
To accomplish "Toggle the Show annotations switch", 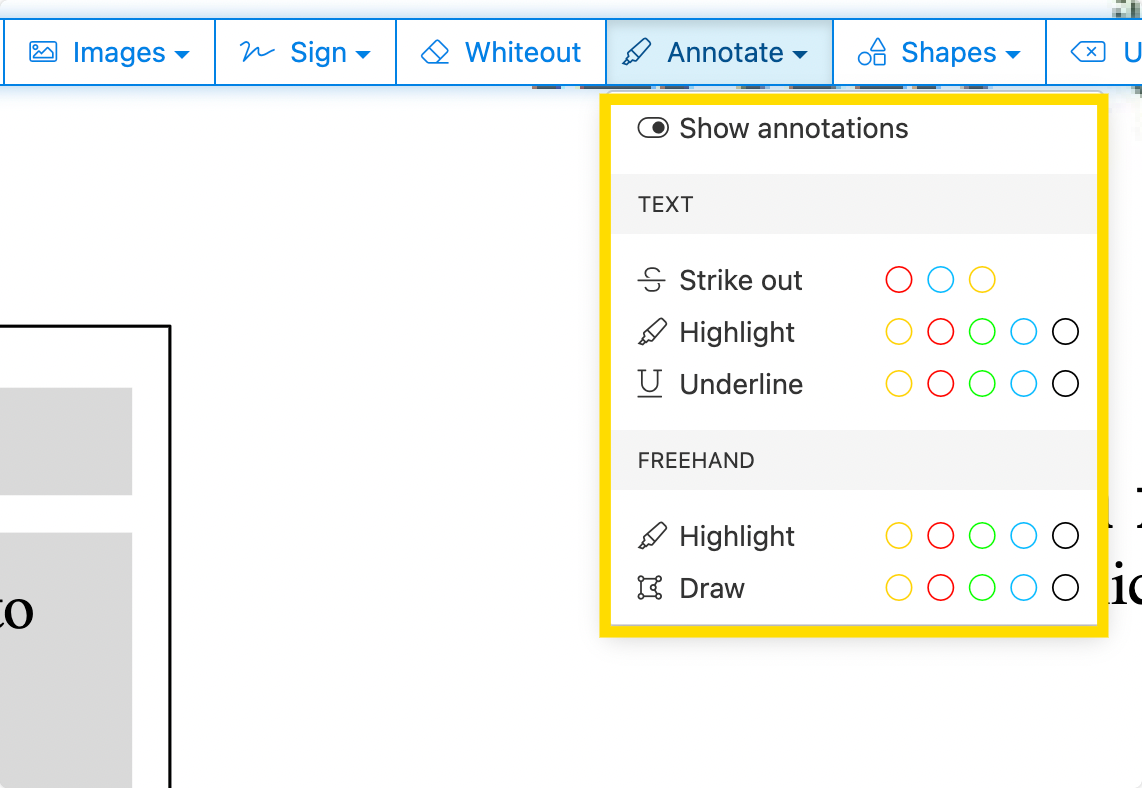I will (653, 128).
